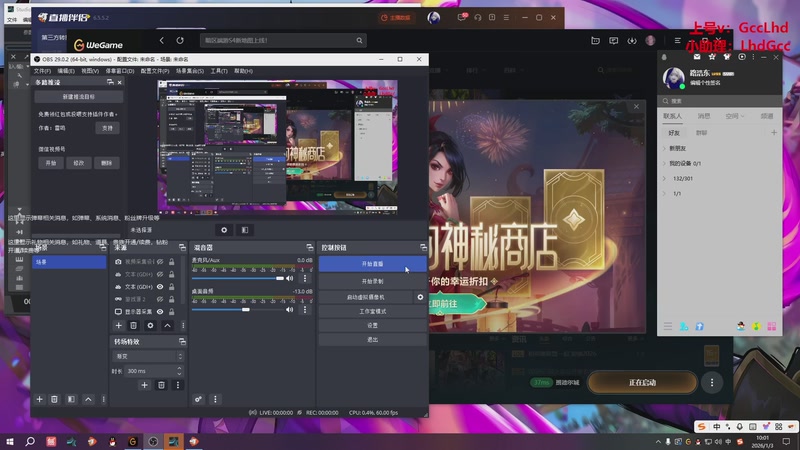Open 麦克风/Aux channel three-dot menu
This screenshot has width=800, height=450.
pyautogui.click(x=305, y=278)
